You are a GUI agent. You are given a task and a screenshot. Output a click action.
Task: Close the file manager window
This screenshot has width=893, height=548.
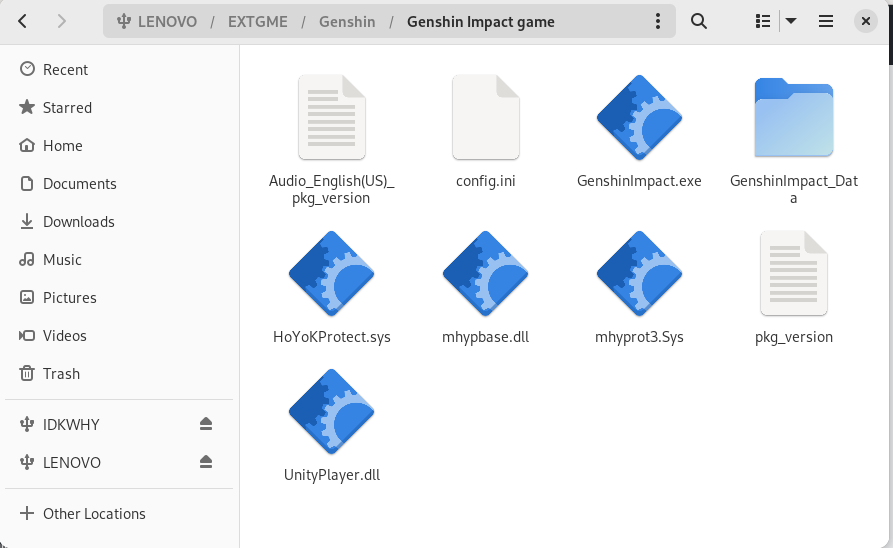tap(866, 22)
